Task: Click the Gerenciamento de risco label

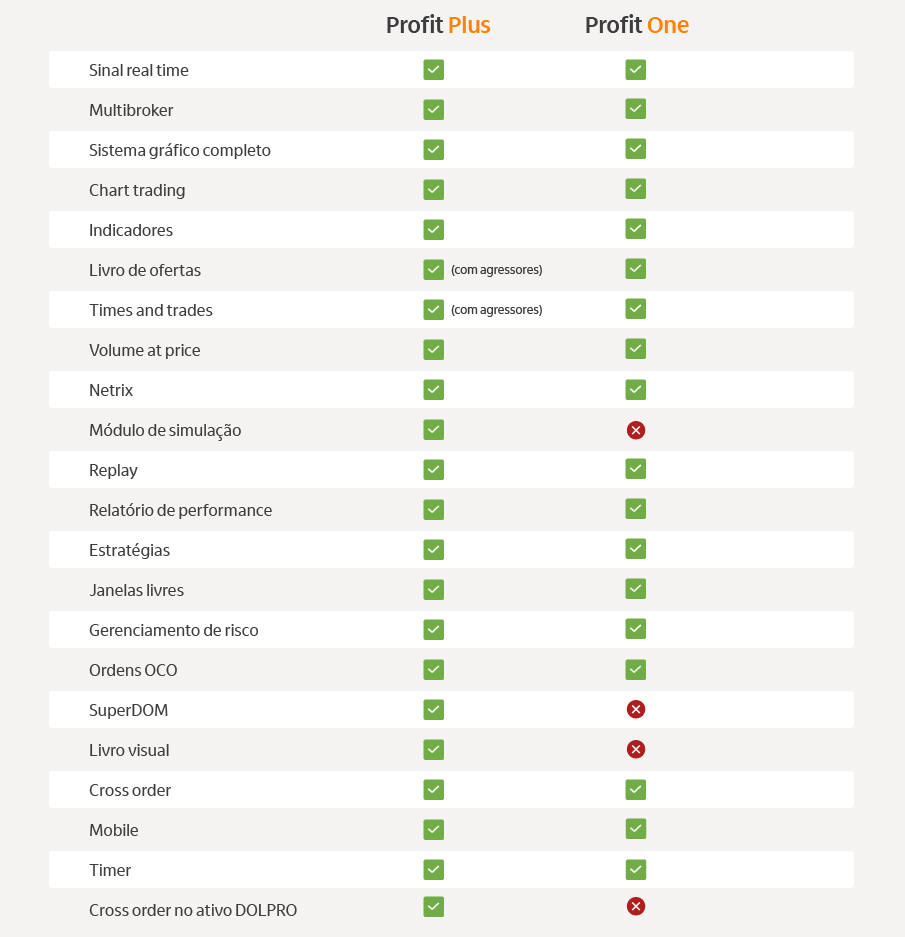Action: pyautogui.click(x=174, y=630)
